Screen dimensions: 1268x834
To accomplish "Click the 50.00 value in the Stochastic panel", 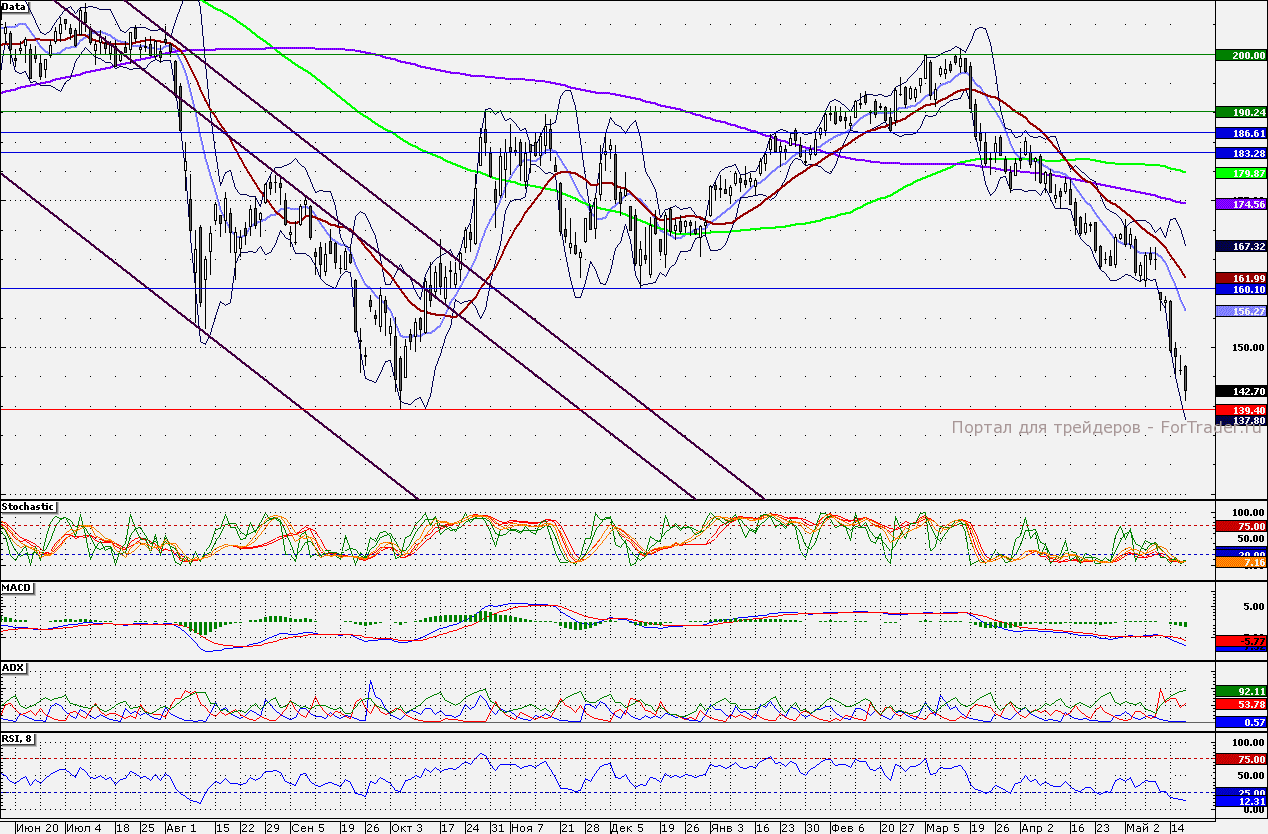I will point(1250,538).
